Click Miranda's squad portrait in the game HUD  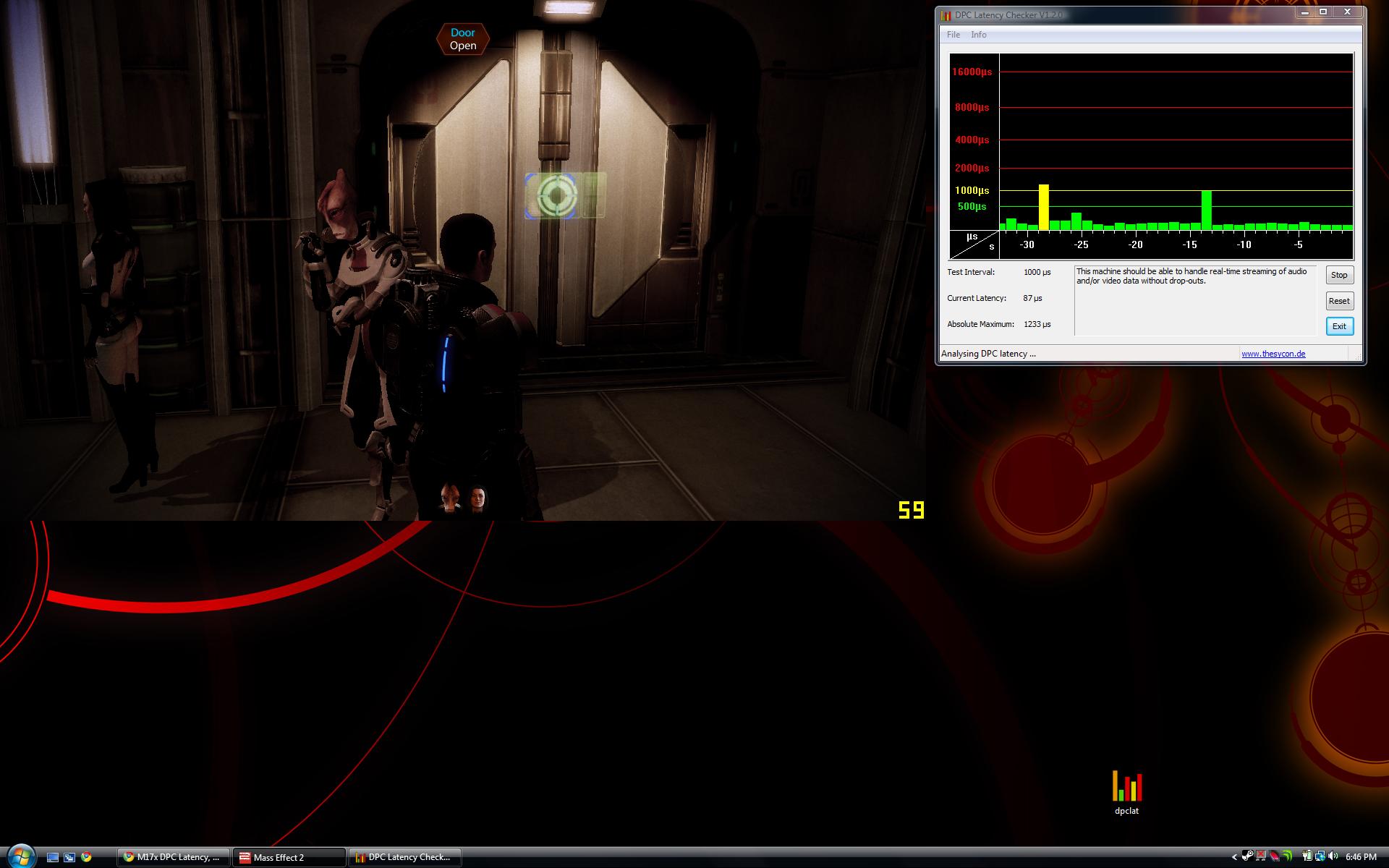pyautogui.click(x=477, y=498)
